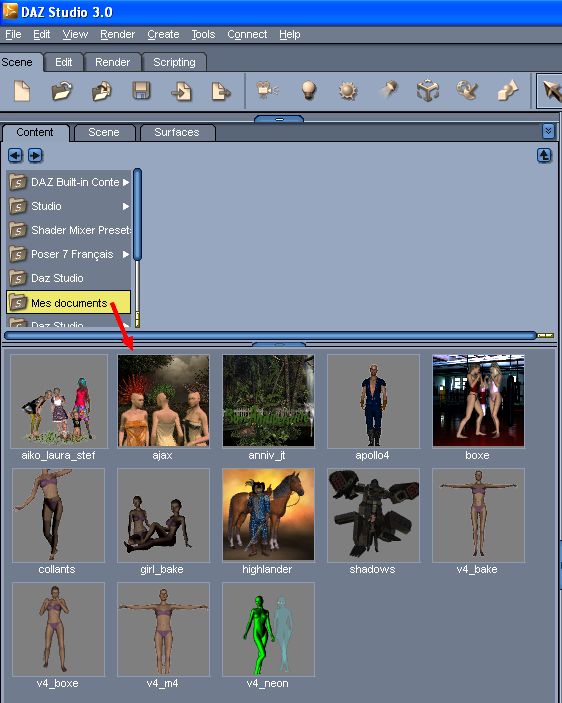Click the new primitive shapes icon
Viewport: 562px width, 703px height.
[507, 90]
